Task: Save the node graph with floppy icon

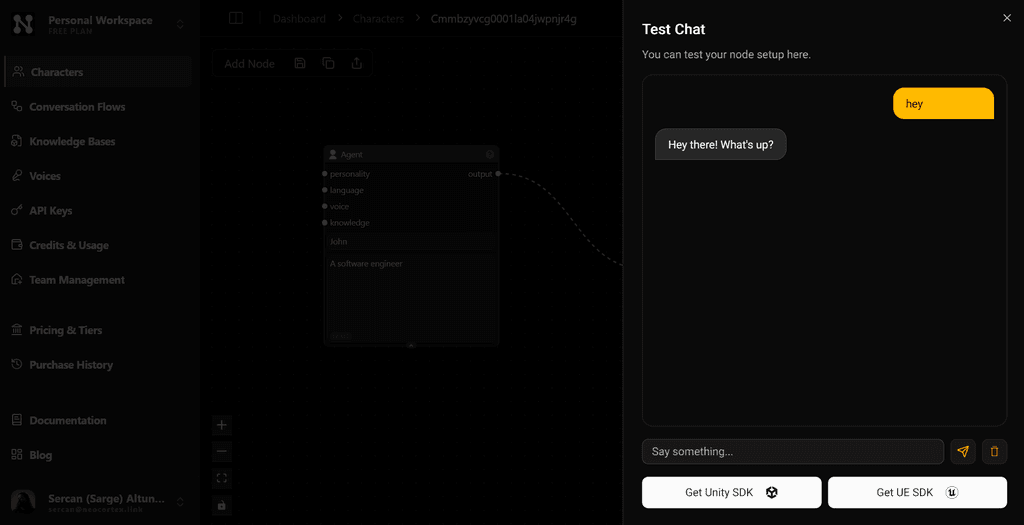Action: (300, 63)
